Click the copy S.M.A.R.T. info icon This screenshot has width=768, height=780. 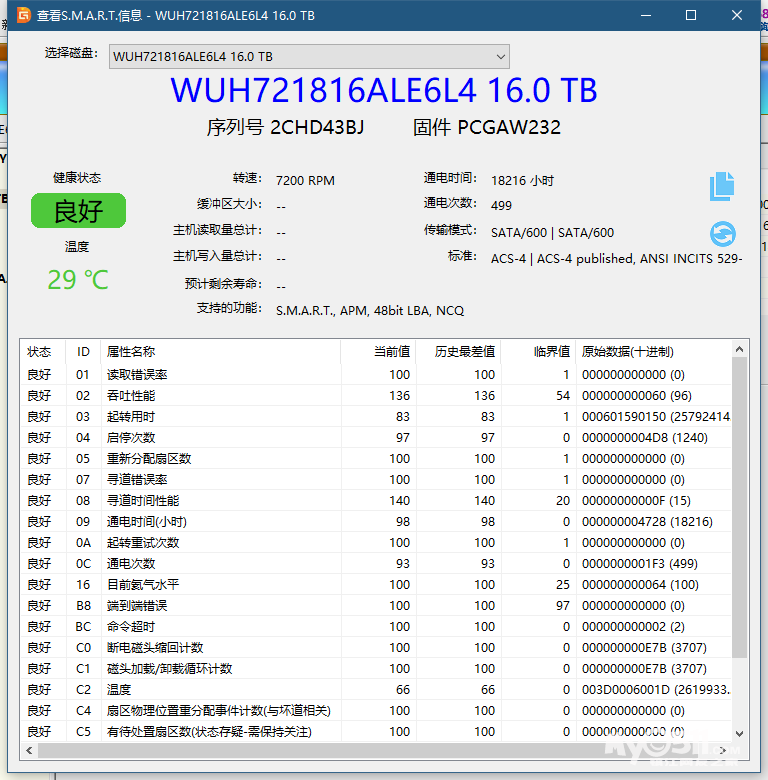click(x=722, y=186)
